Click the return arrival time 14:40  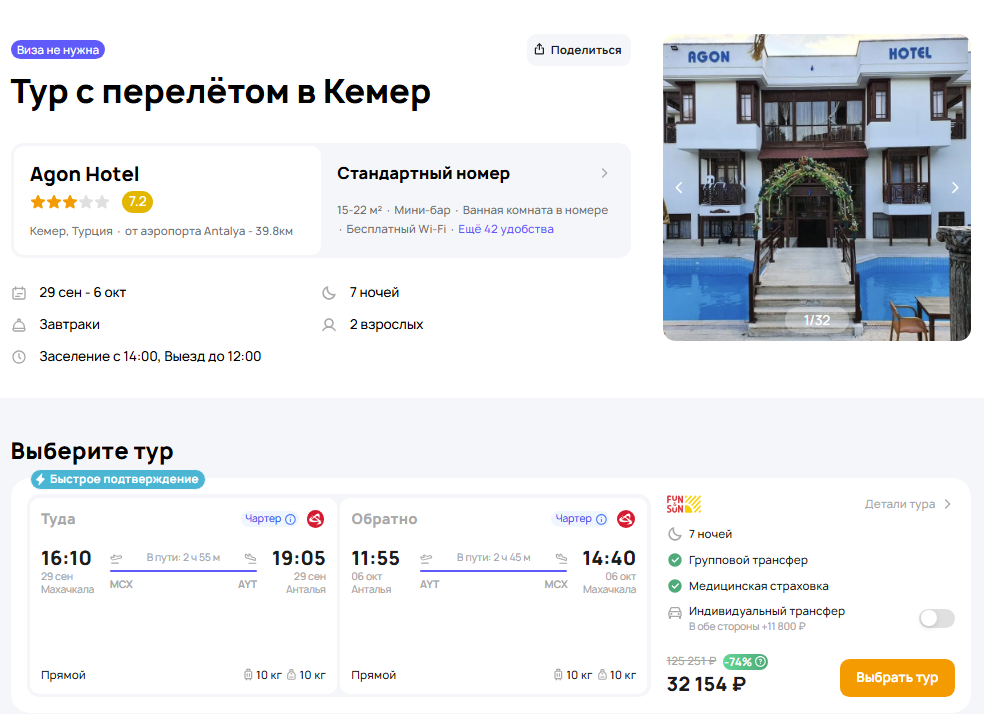[x=609, y=558]
